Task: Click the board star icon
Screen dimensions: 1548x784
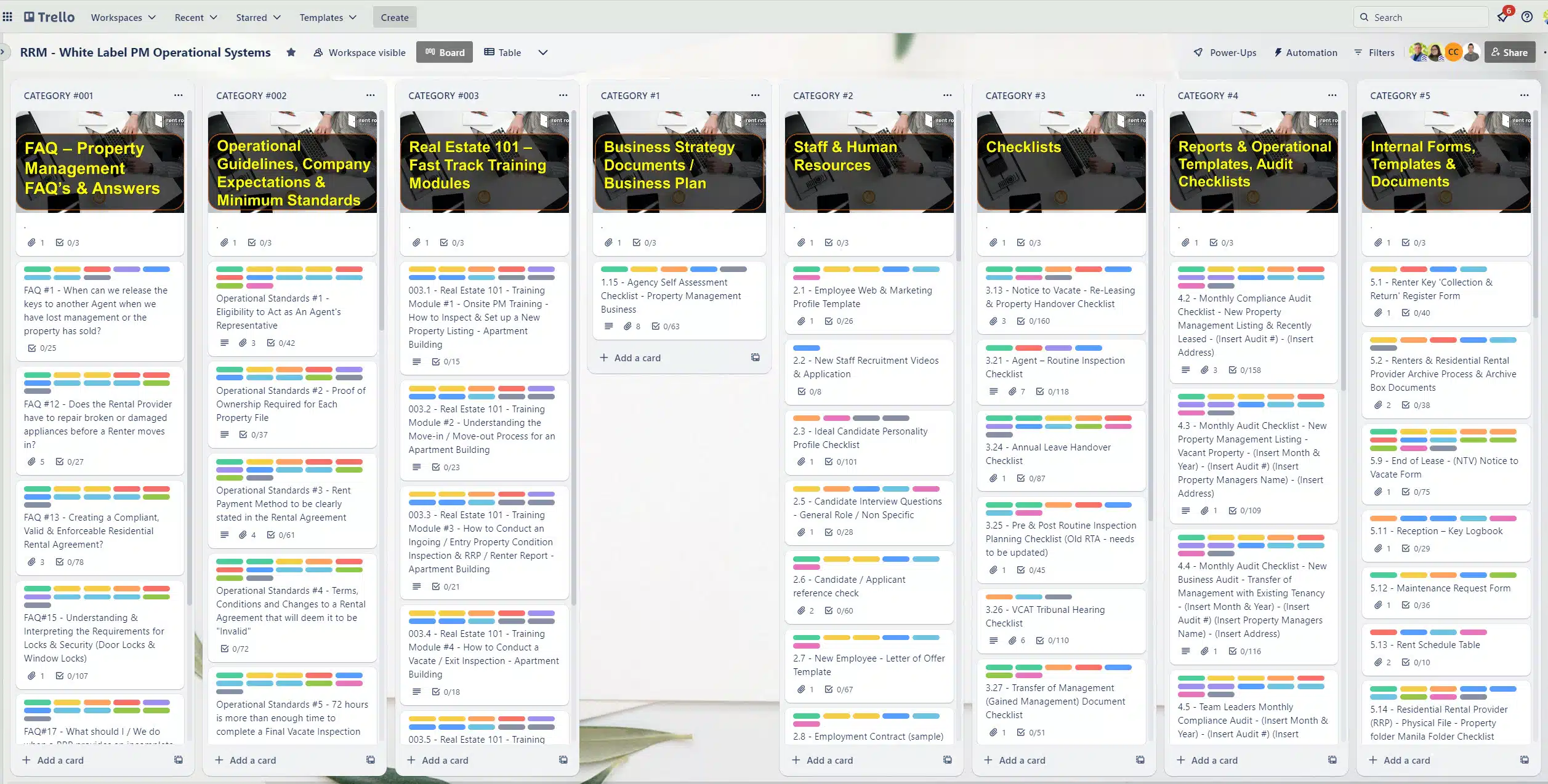Action: tap(291, 52)
